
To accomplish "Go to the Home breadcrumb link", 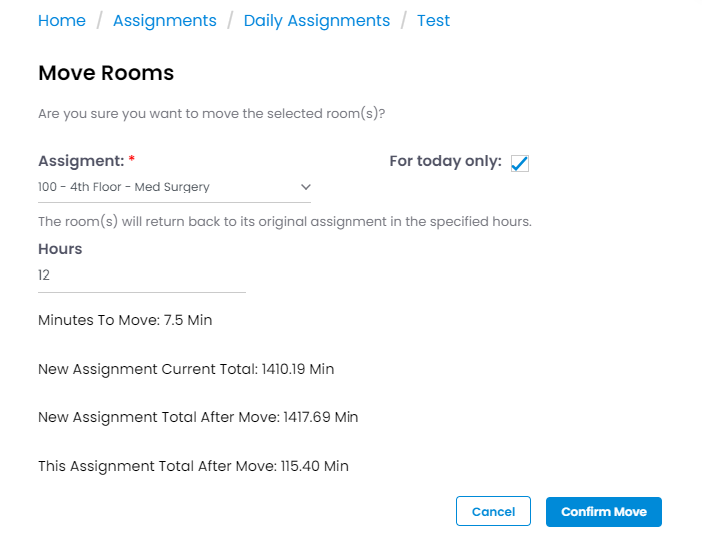I will (x=62, y=21).
